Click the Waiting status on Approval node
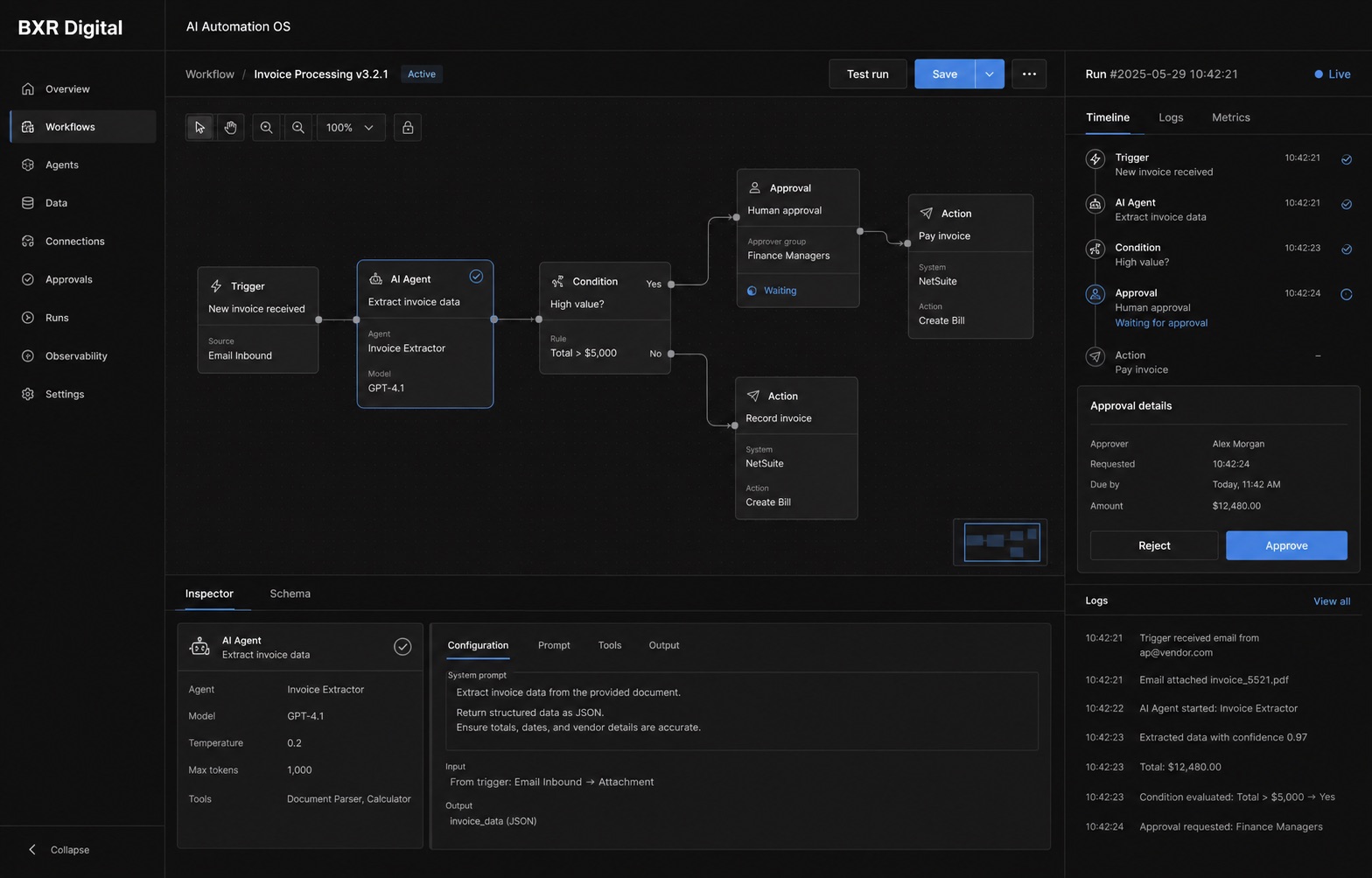Viewport: 1372px width, 878px height. pyautogui.click(x=772, y=291)
